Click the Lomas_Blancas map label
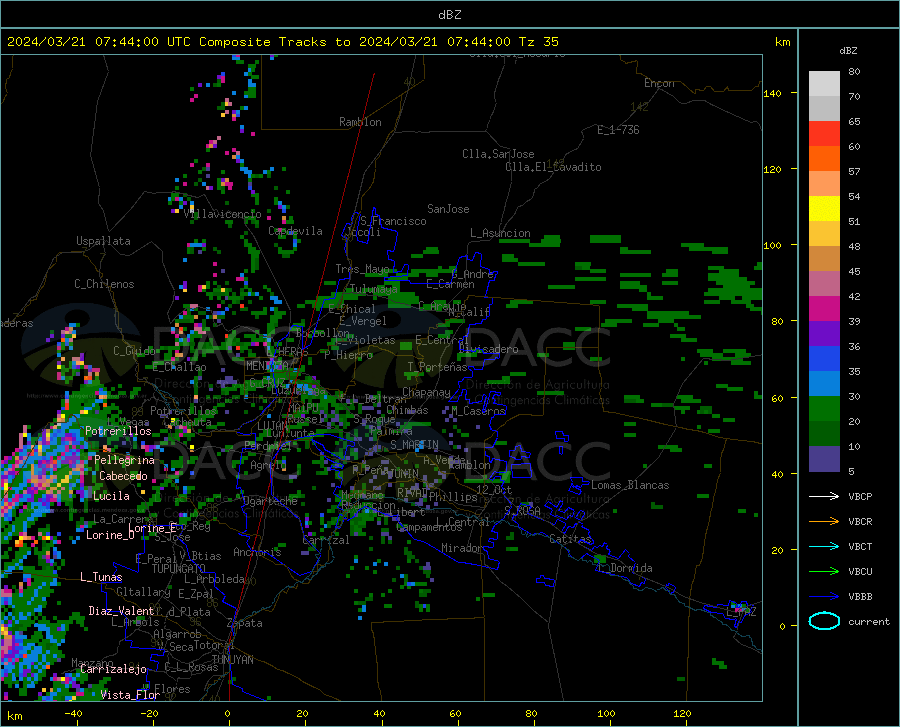Screen dimensions: 900x727 [630, 485]
